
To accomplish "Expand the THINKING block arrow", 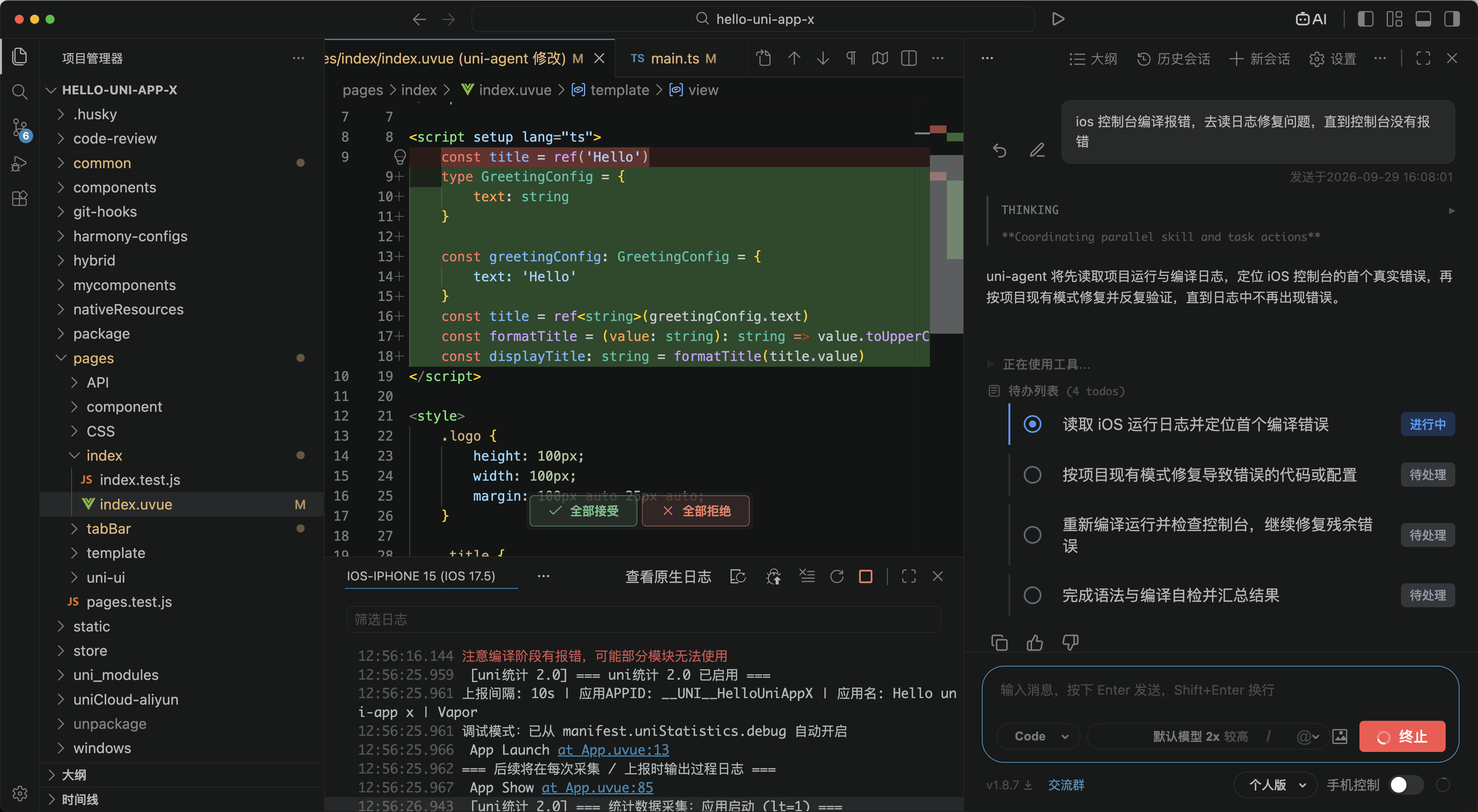I will point(1451,211).
